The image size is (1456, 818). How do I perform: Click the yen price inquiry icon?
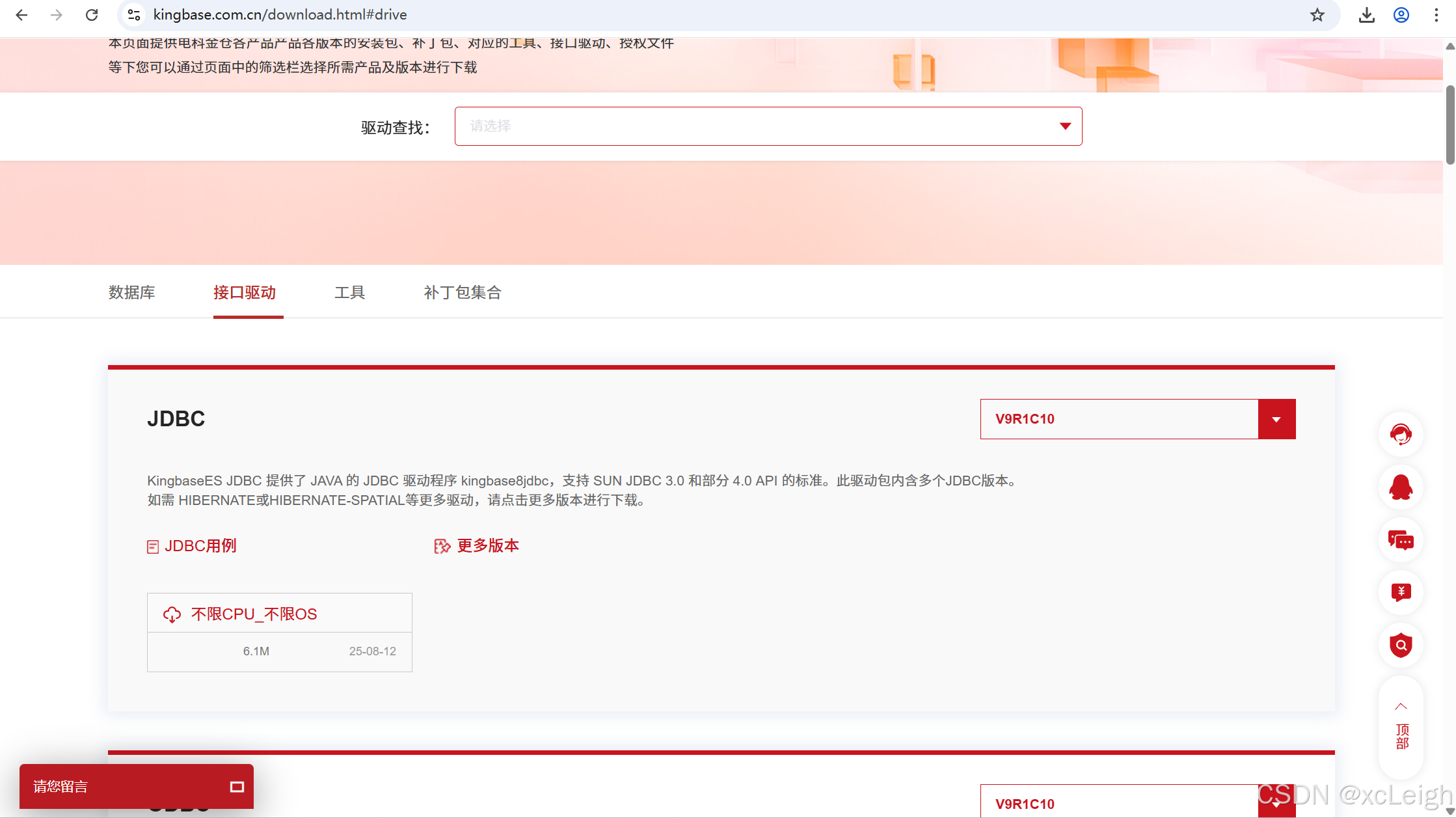[1401, 592]
